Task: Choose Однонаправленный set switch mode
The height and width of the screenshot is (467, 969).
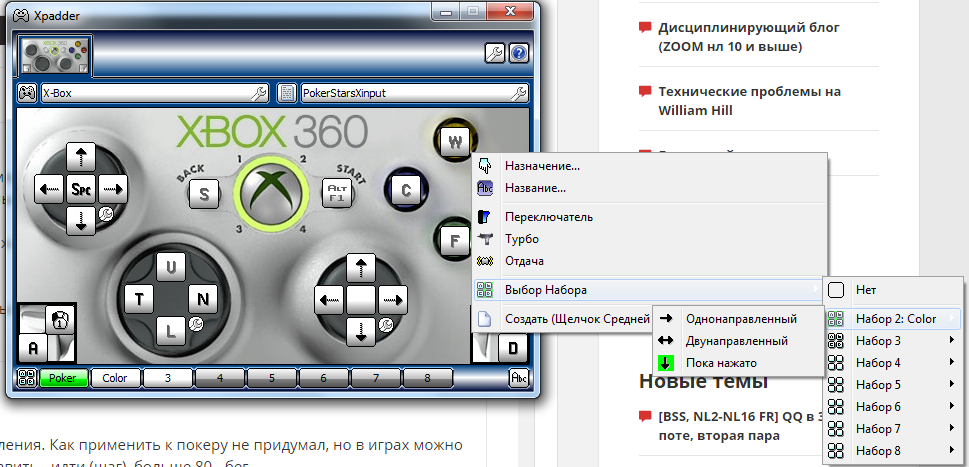Action: point(738,319)
